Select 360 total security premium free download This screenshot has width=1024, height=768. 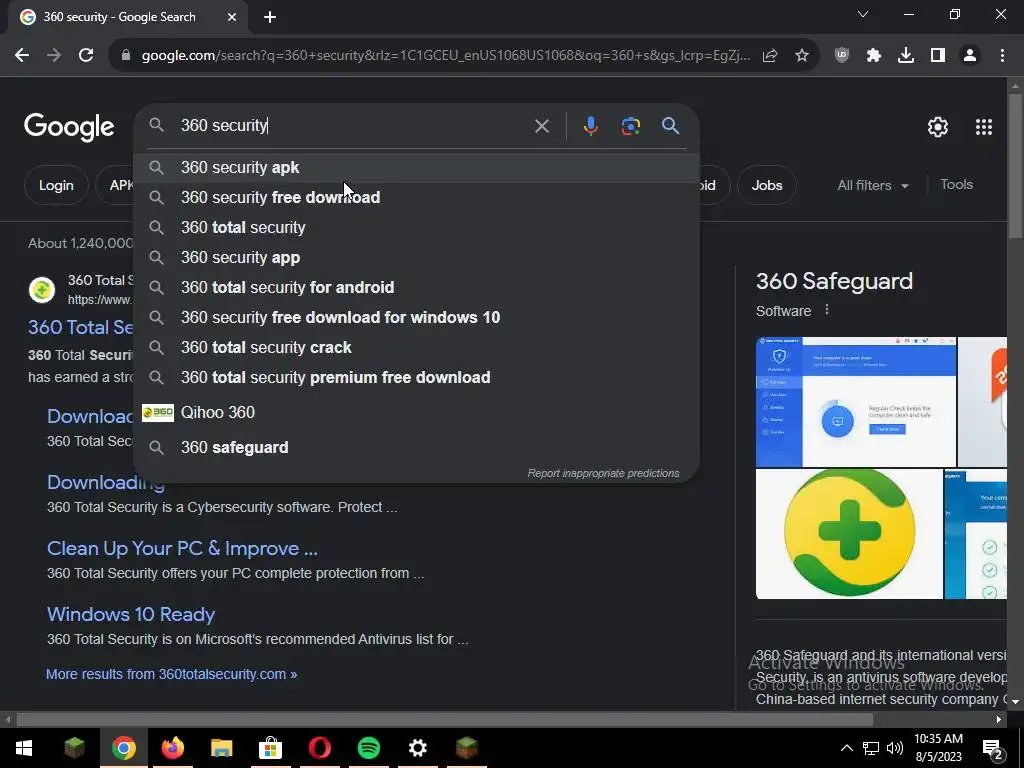pyautogui.click(x=416, y=377)
